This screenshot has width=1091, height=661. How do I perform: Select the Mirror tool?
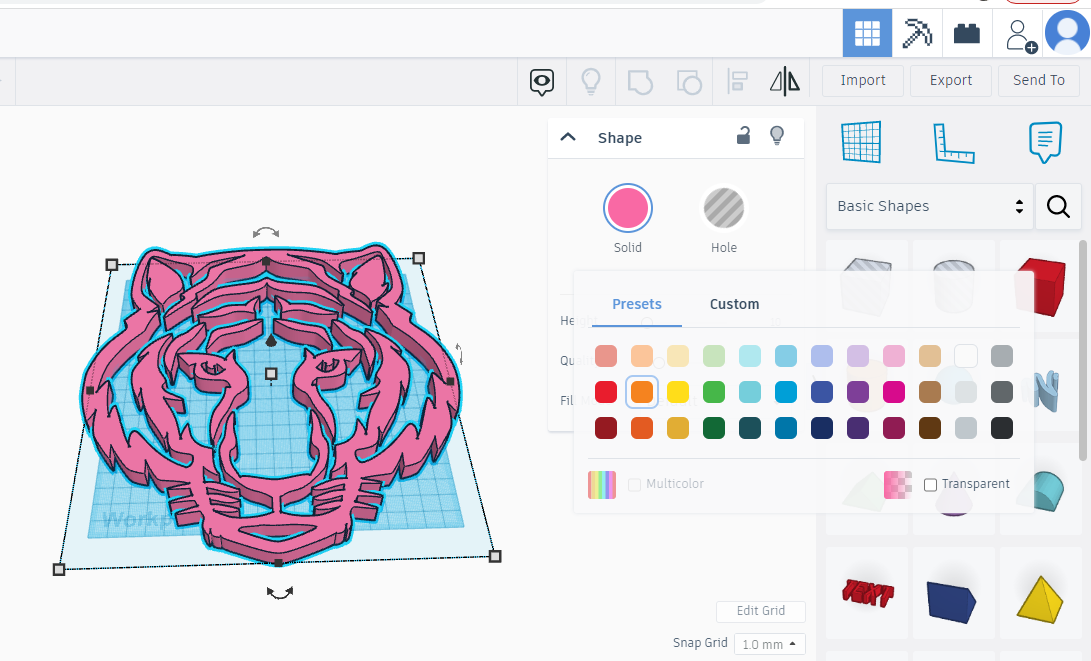pos(785,80)
